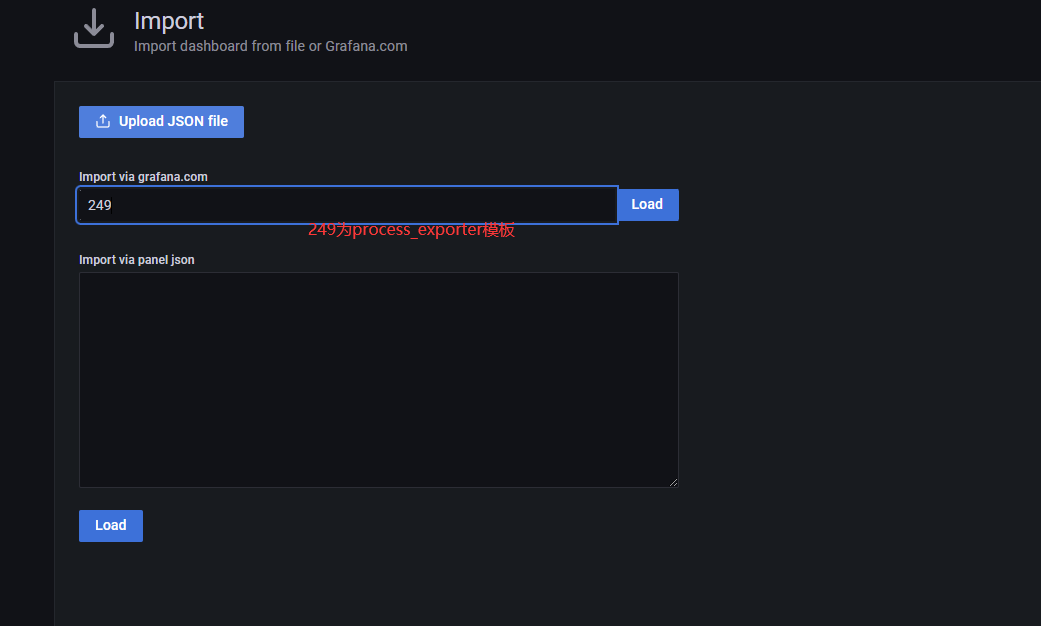The height and width of the screenshot is (626, 1041).
Task: Click the red process_exporter annotation text
Action: [411, 230]
